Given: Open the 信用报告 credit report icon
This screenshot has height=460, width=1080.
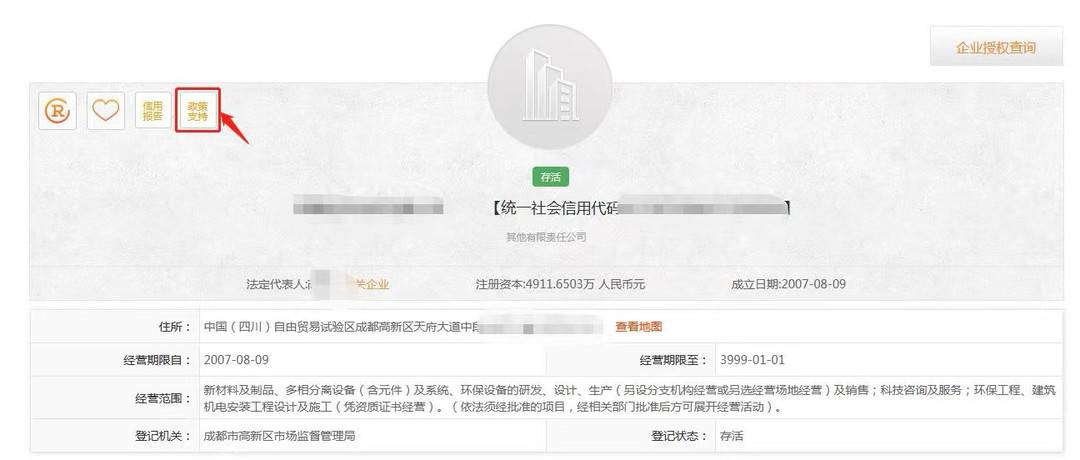Looking at the screenshot, I should [x=152, y=111].
